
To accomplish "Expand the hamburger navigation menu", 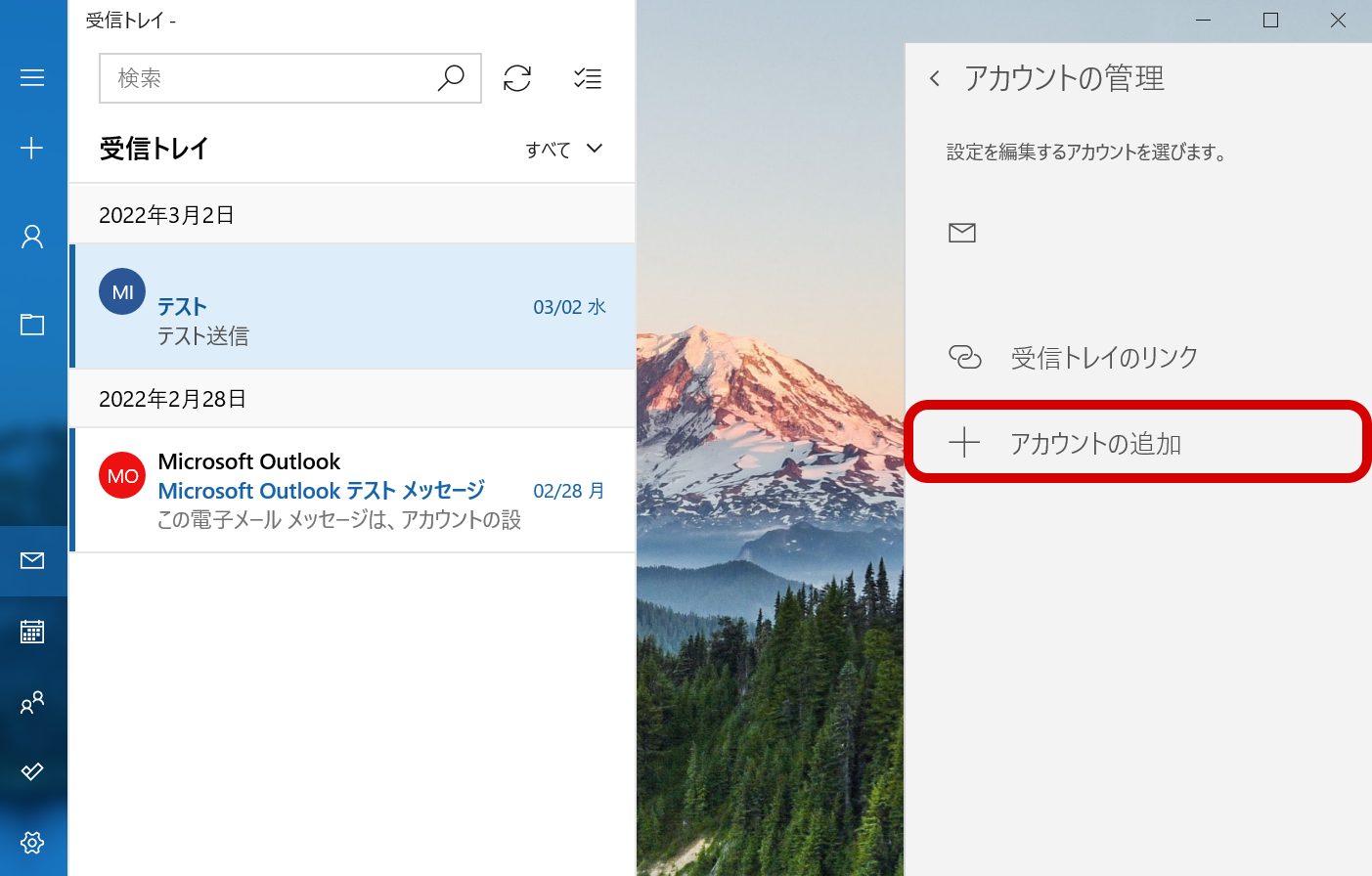I will coord(32,77).
